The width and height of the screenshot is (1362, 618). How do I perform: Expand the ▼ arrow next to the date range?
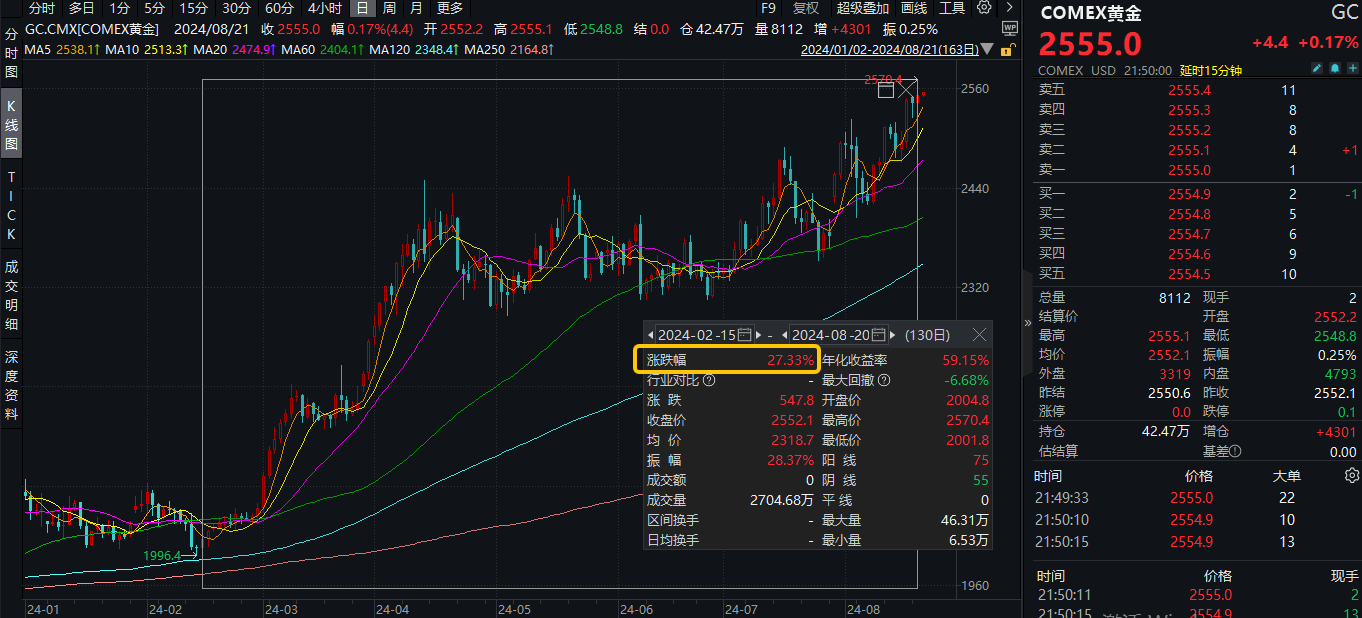(x=986, y=49)
